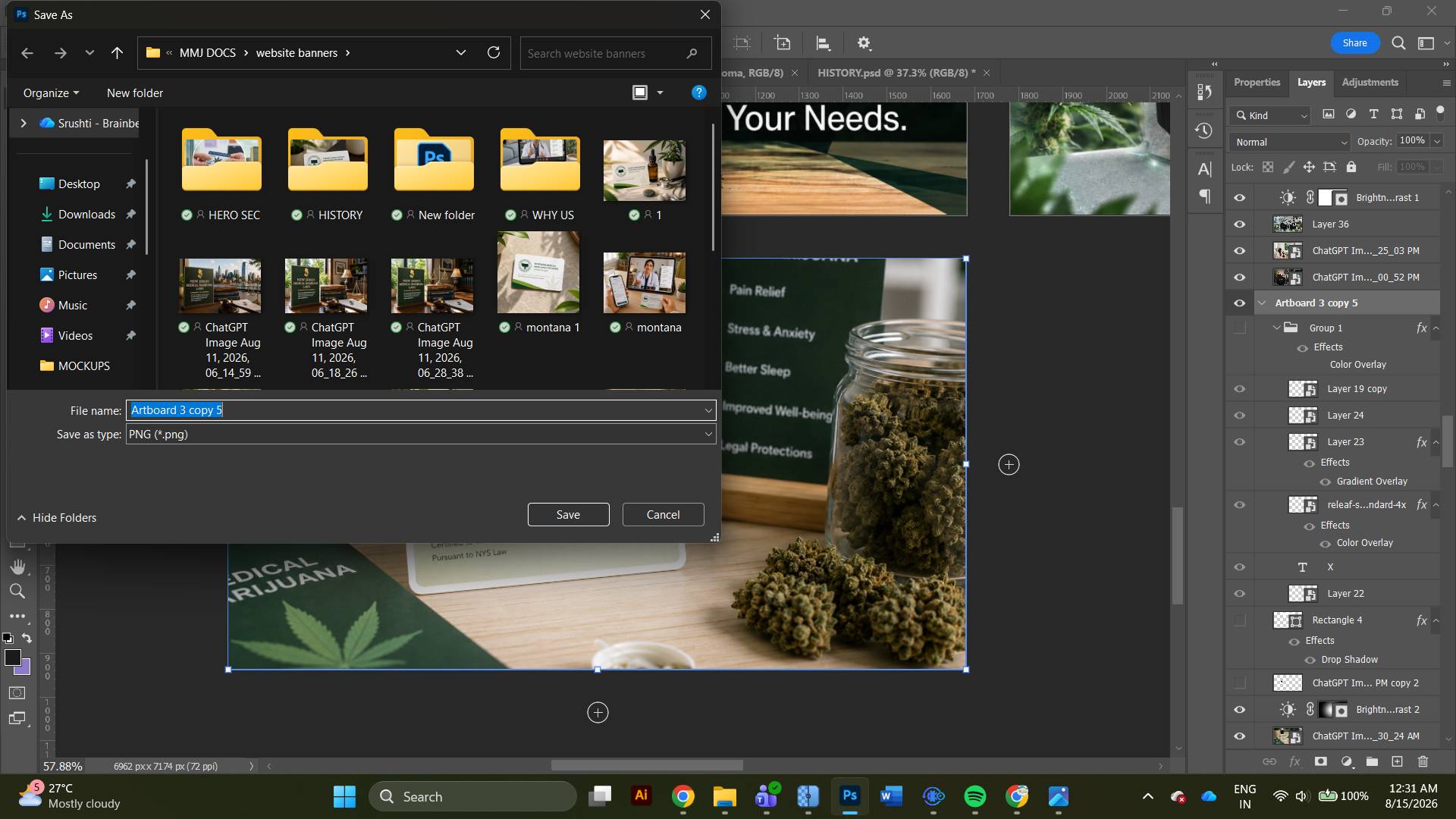Hide Layer 36 visibility eye
Screen dimensions: 1456x819
pos(1240,224)
